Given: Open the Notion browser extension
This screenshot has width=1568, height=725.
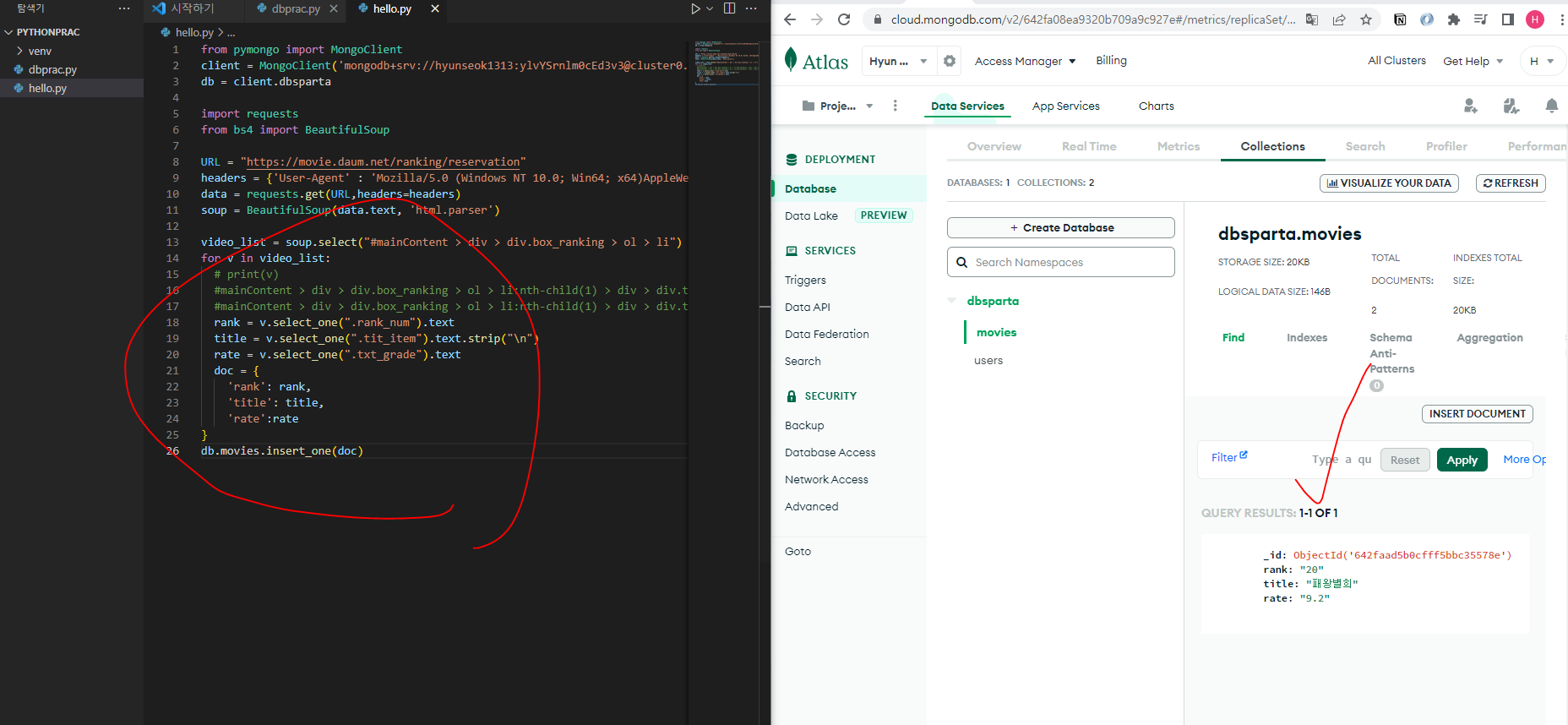Looking at the screenshot, I should [1400, 19].
